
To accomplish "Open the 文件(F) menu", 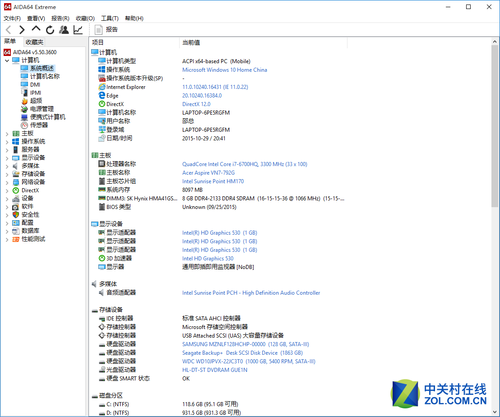I will click(x=12, y=18).
